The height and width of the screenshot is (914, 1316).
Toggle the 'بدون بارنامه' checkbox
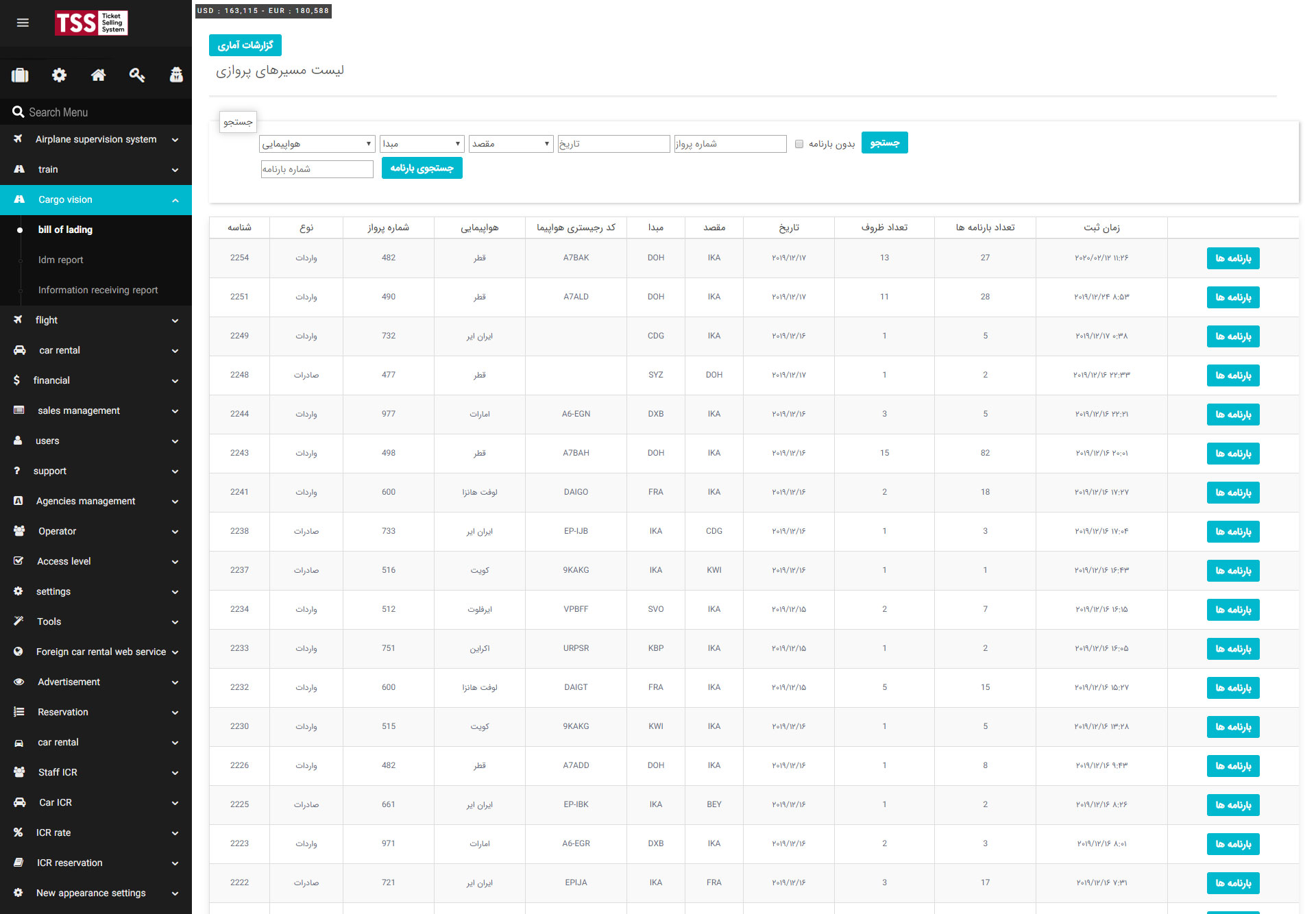799,144
